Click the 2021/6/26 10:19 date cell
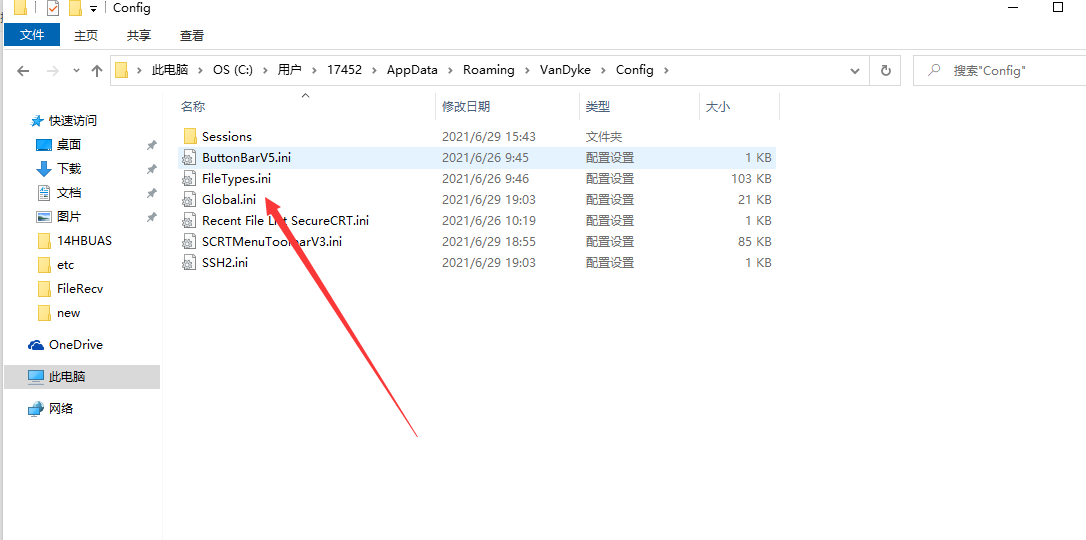 (489, 221)
